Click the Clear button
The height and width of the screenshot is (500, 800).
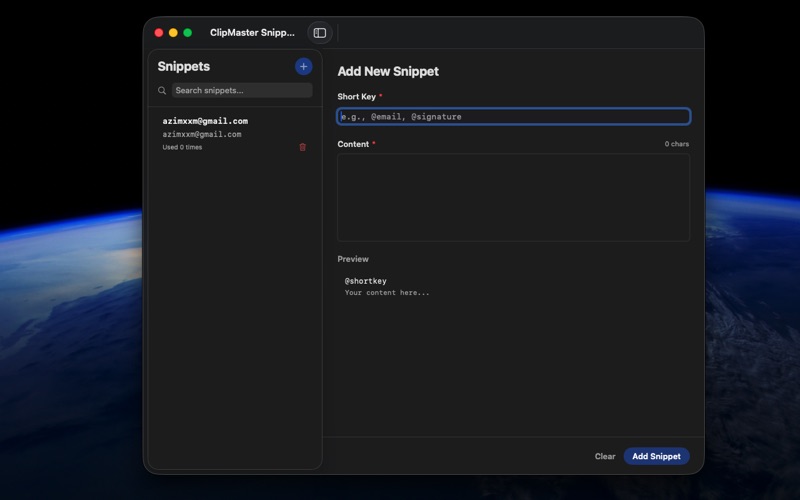pos(605,456)
